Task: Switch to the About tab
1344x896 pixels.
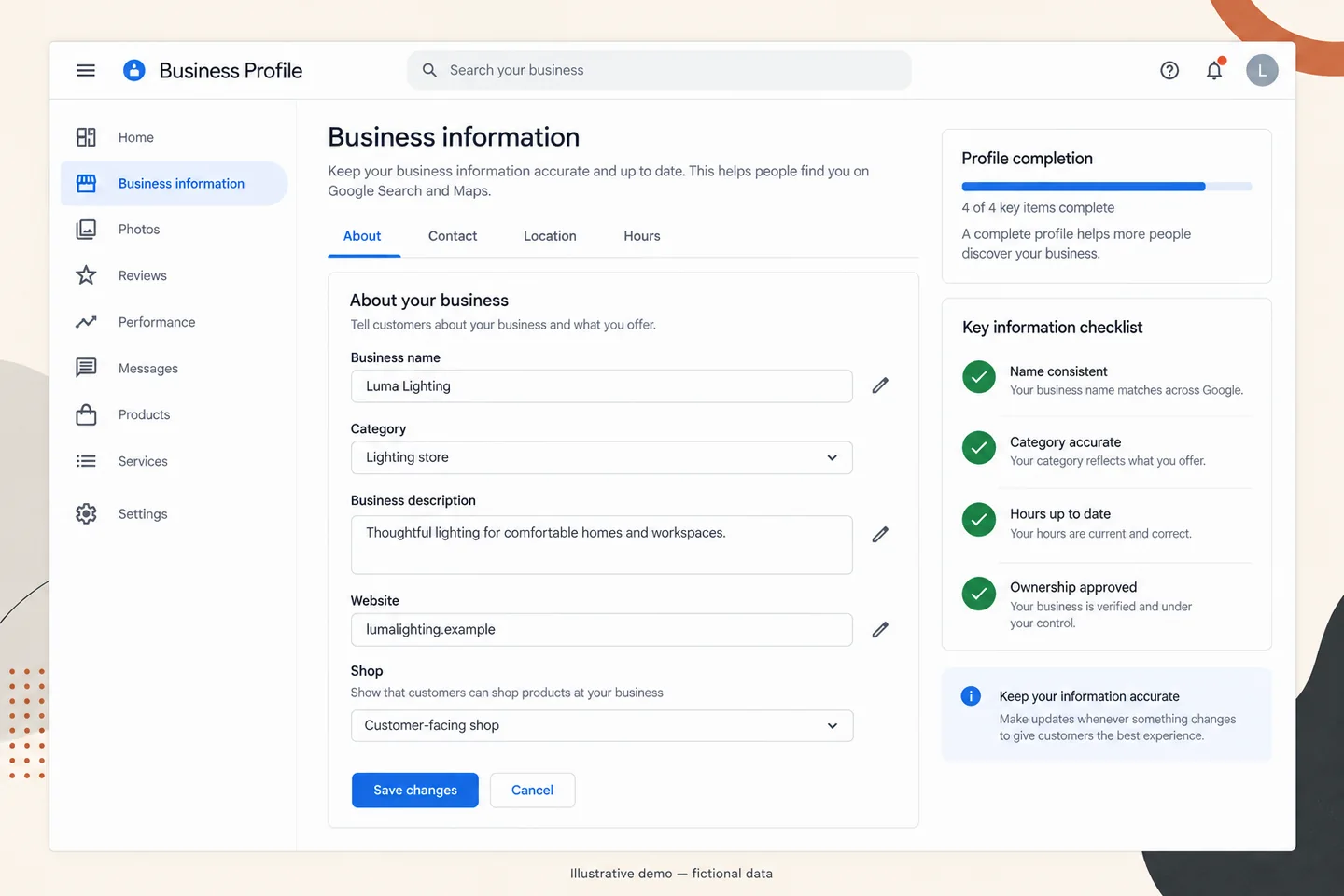Action: [x=362, y=236]
